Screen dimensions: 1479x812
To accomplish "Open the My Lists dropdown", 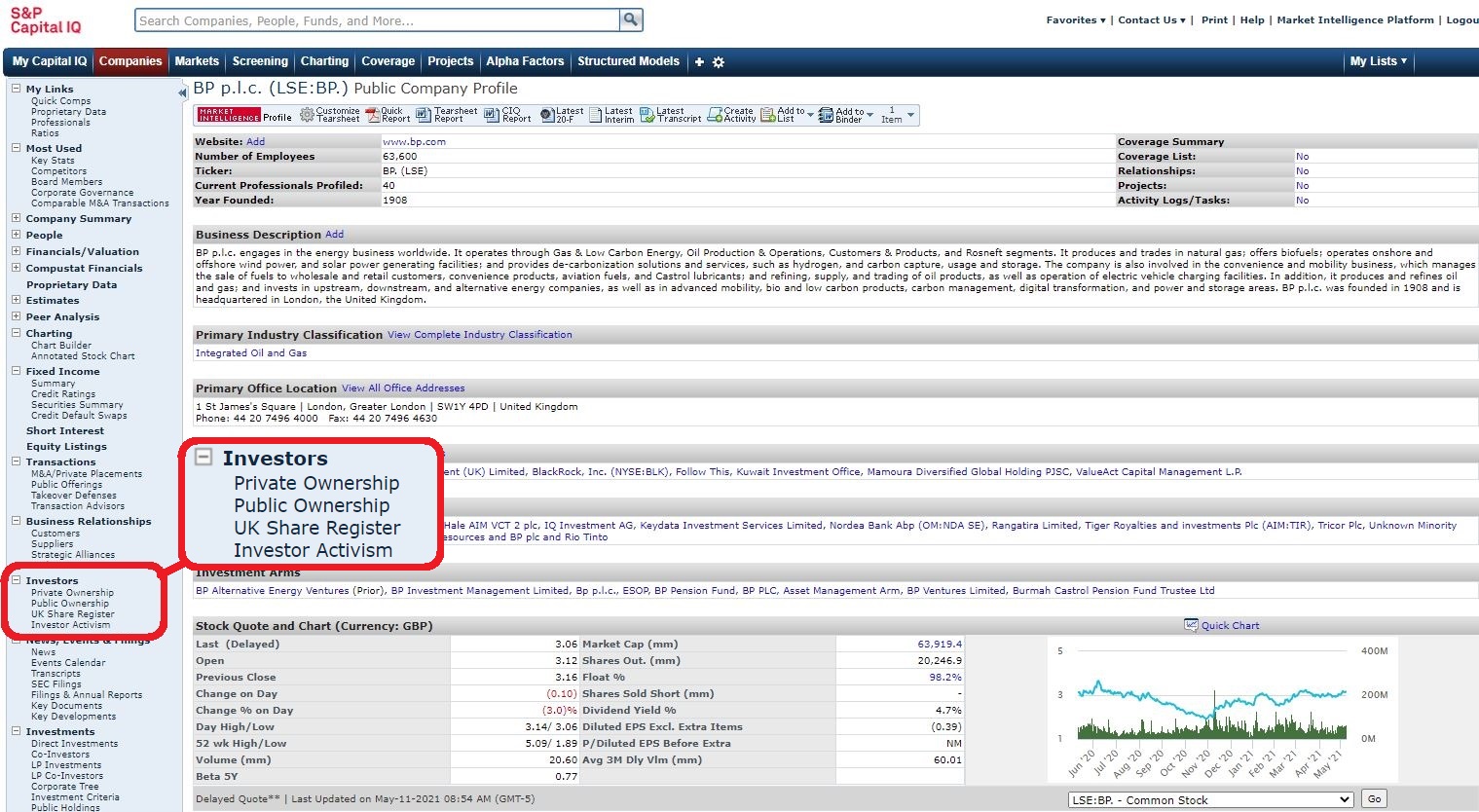I will point(1378,61).
